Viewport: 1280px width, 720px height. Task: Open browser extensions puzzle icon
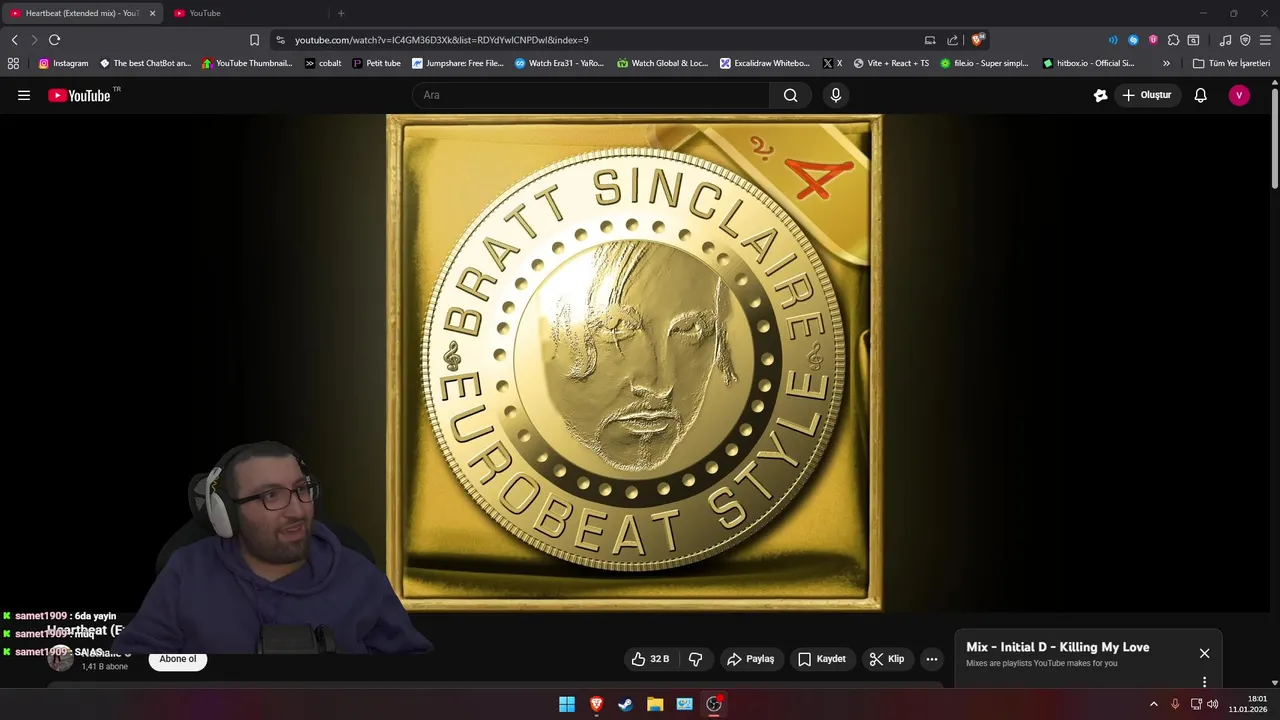click(x=1173, y=40)
